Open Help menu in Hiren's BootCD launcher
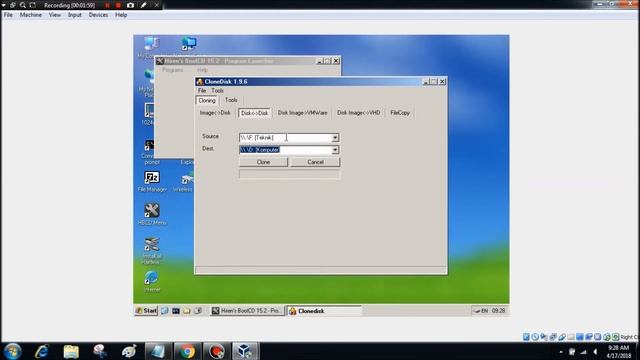The image size is (640, 360). [202, 70]
